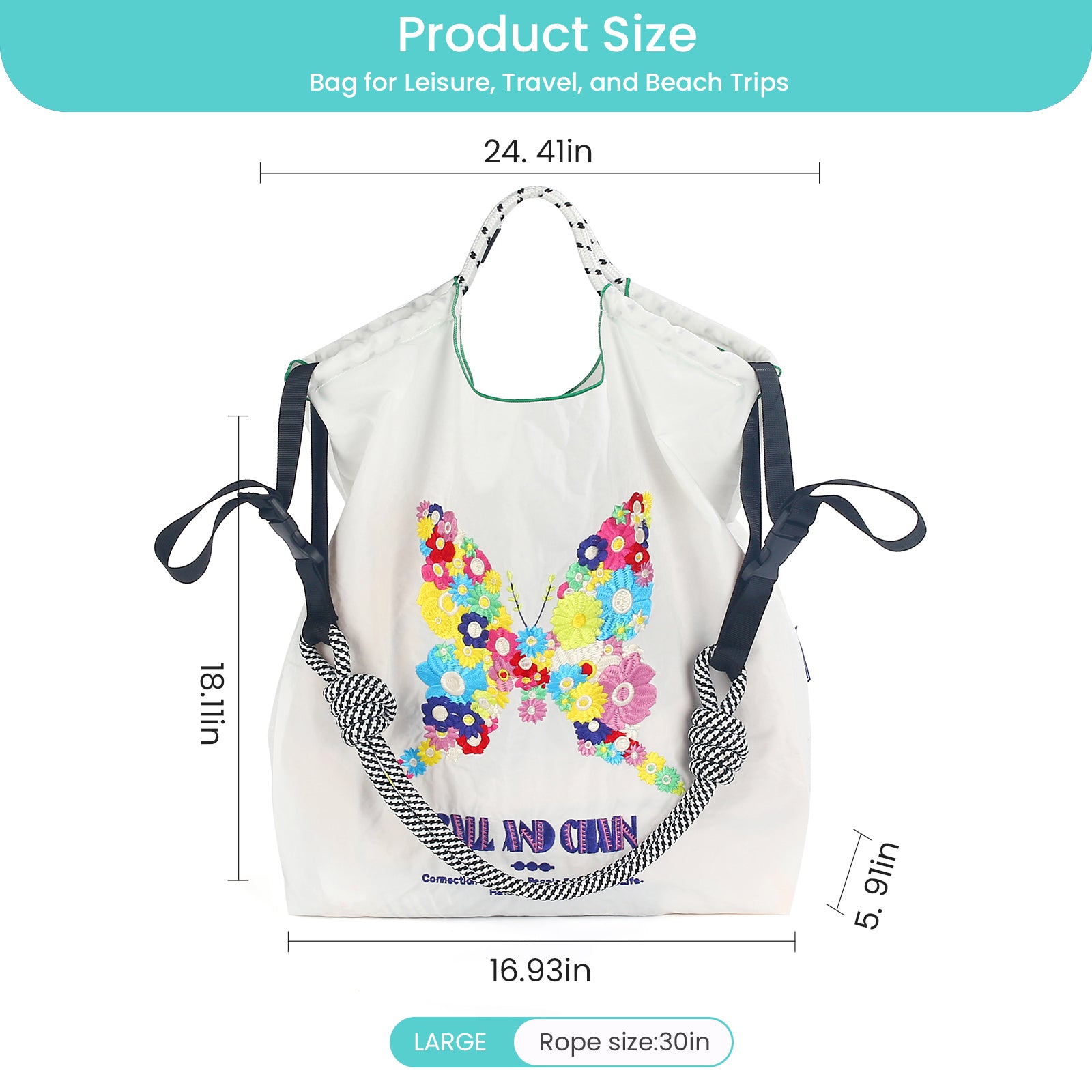Click the 18.11in height measurement label
The image size is (1092, 1092).
[212, 703]
